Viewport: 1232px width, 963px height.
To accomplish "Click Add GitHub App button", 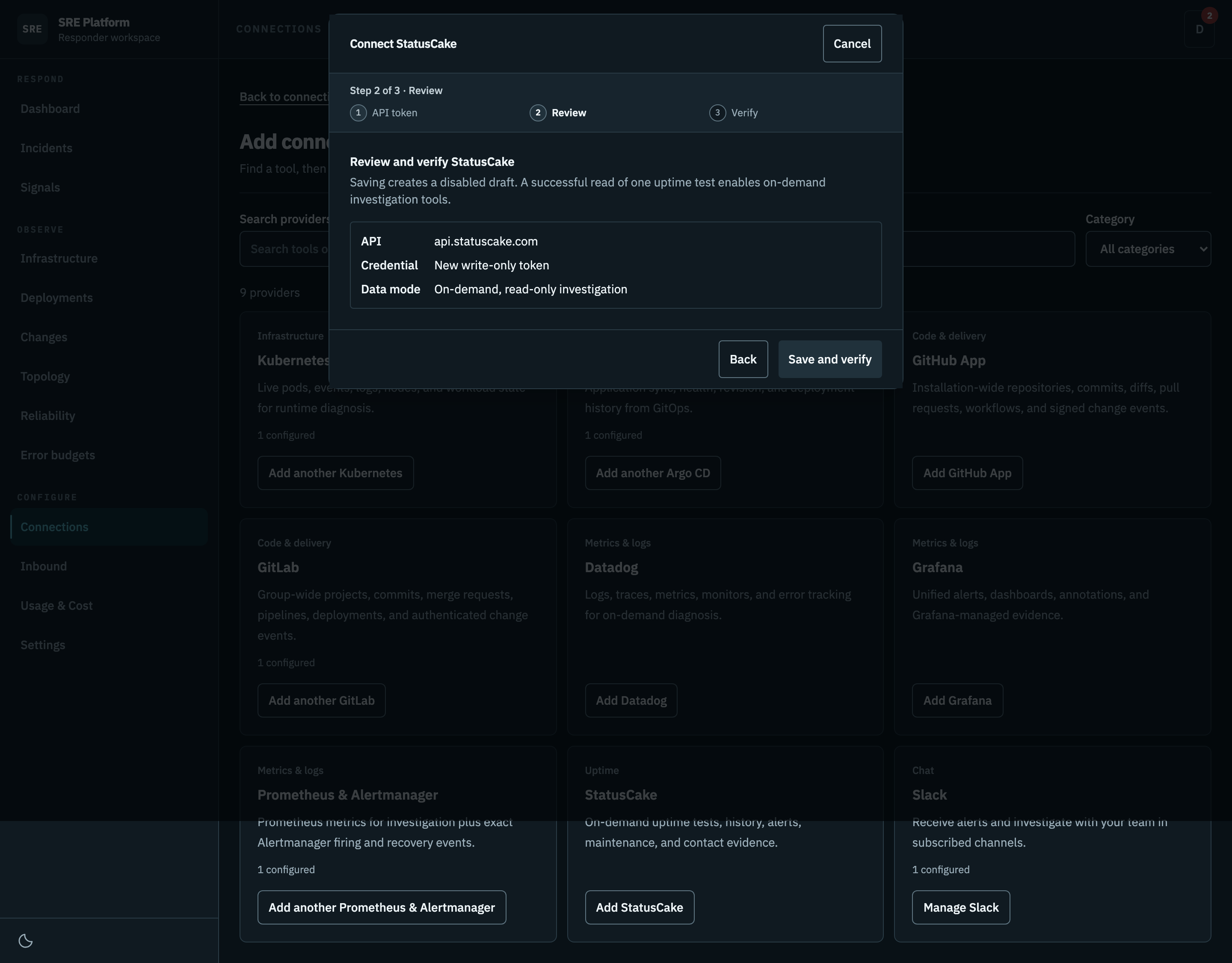I will point(967,473).
